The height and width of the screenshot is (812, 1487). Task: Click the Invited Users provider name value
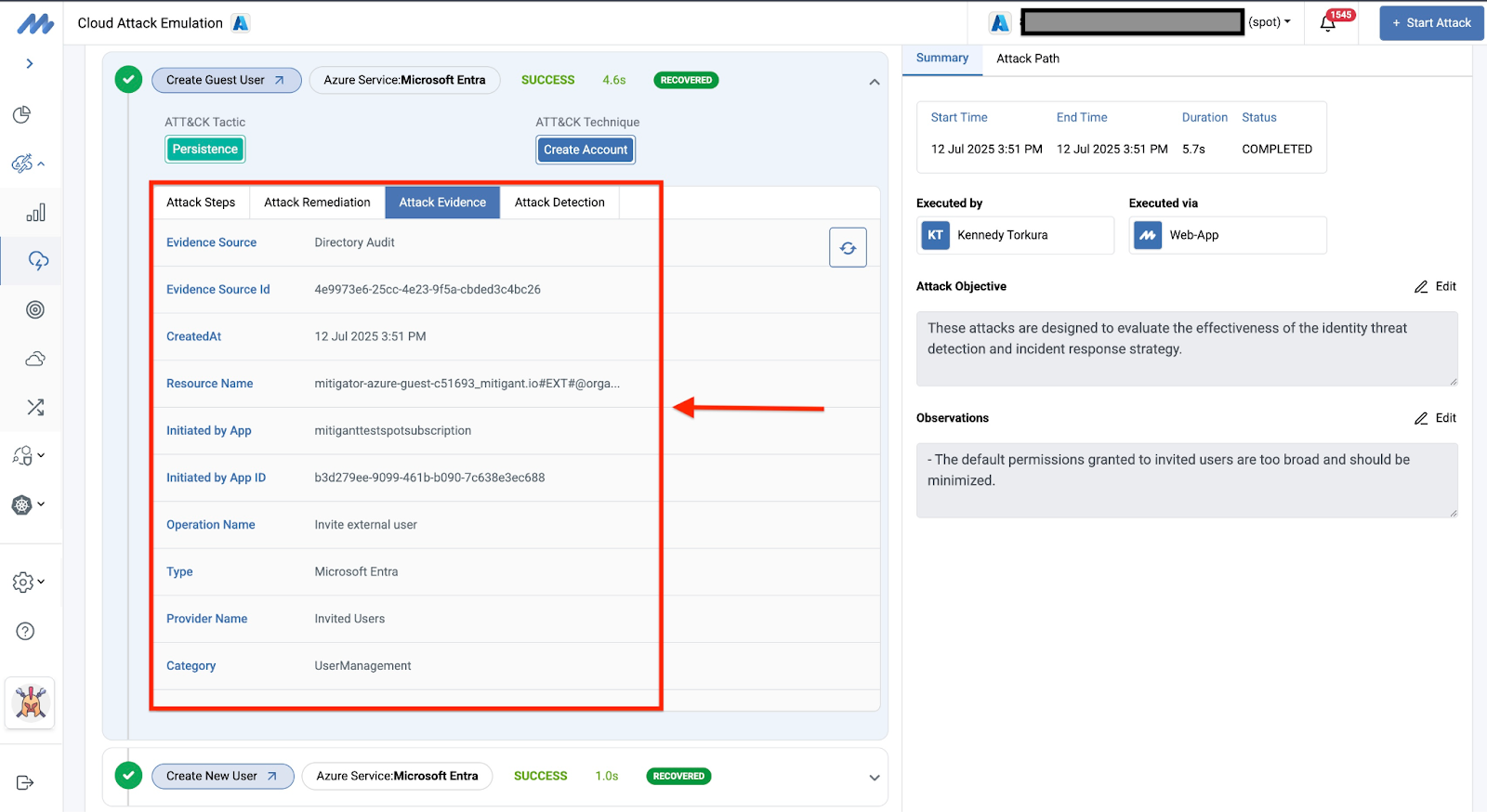[349, 619]
